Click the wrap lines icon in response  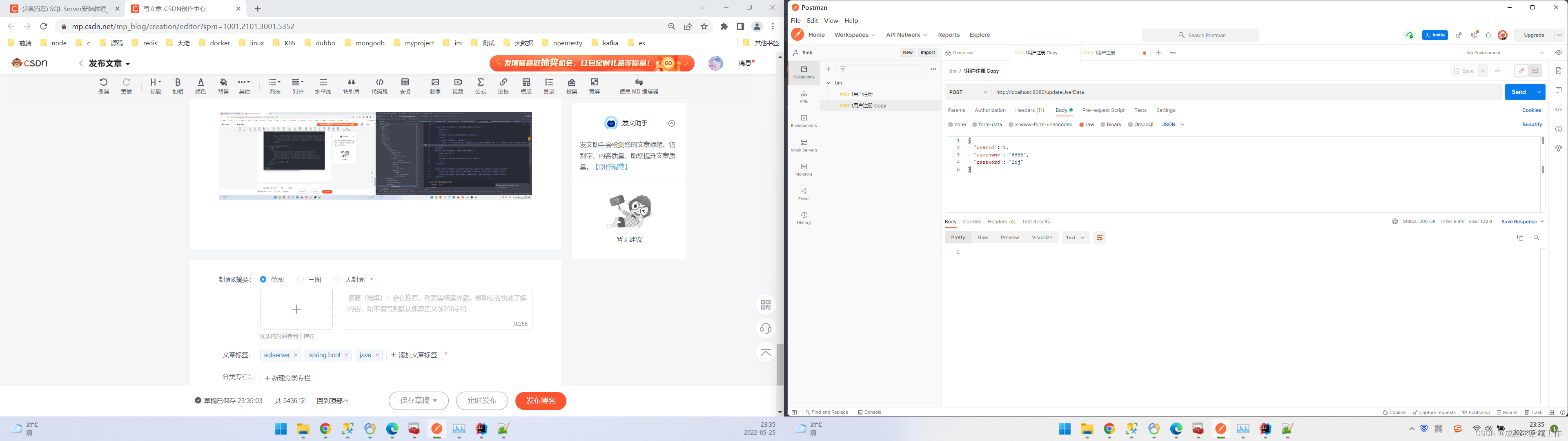tap(1099, 238)
